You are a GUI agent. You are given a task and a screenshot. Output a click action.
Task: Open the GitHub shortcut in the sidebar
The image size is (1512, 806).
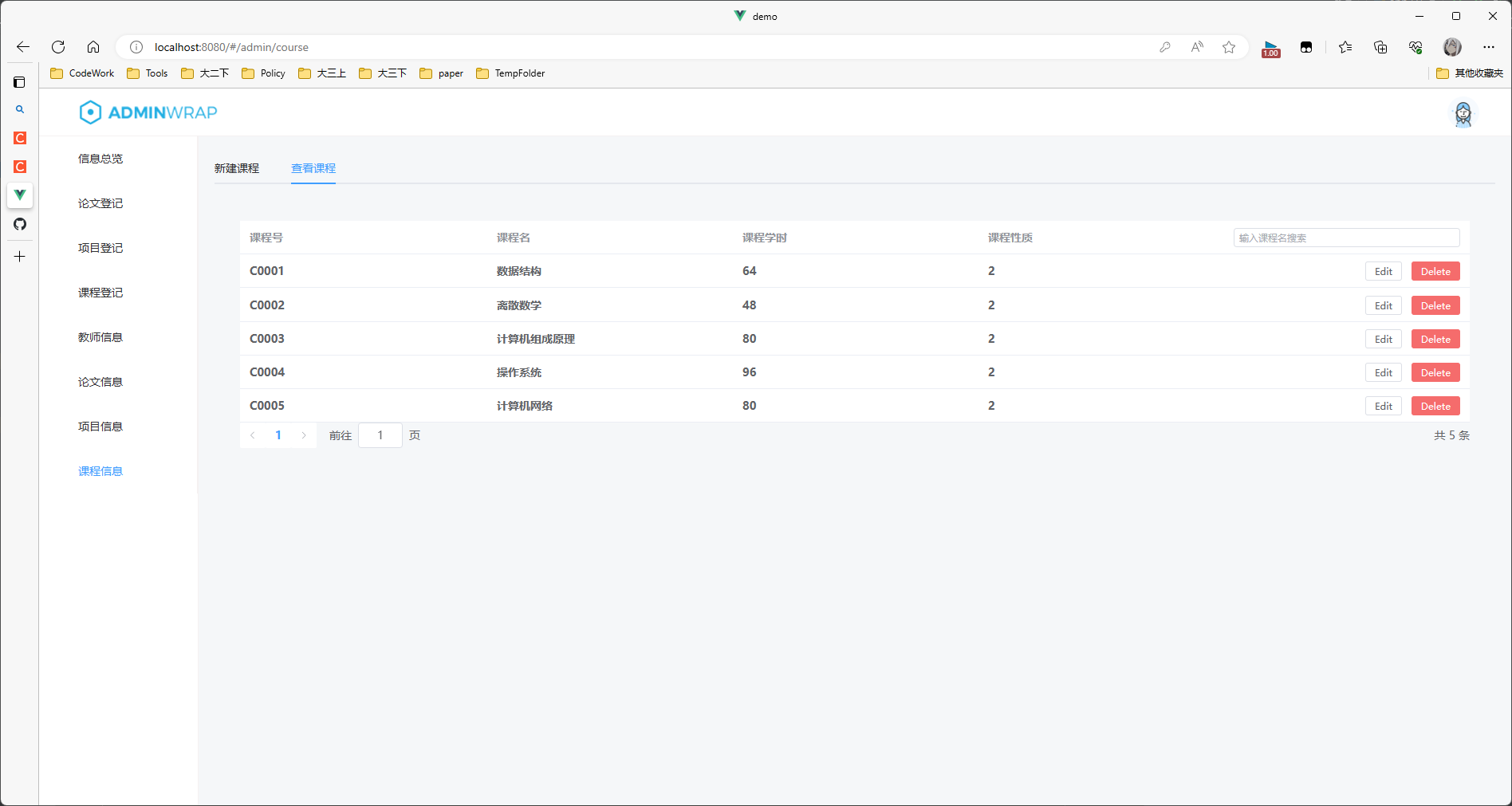[19, 224]
